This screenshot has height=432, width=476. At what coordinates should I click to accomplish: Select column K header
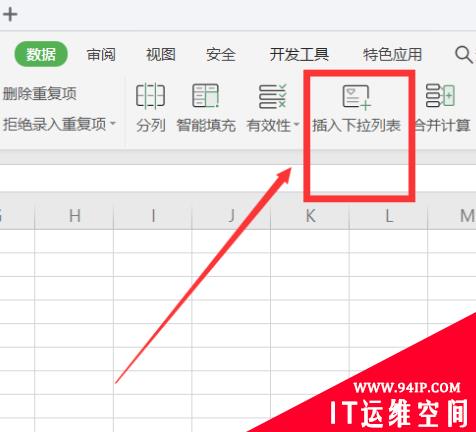click(x=310, y=216)
